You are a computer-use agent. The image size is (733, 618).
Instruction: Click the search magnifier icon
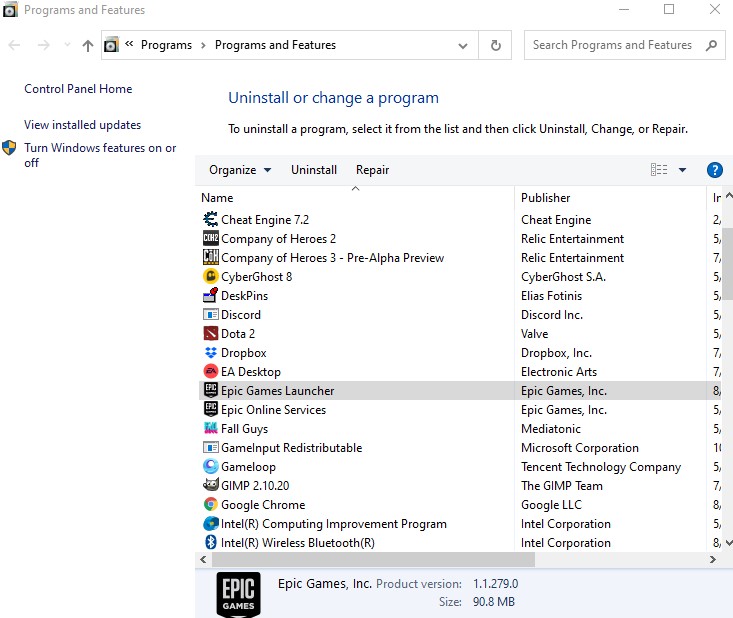click(x=711, y=45)
